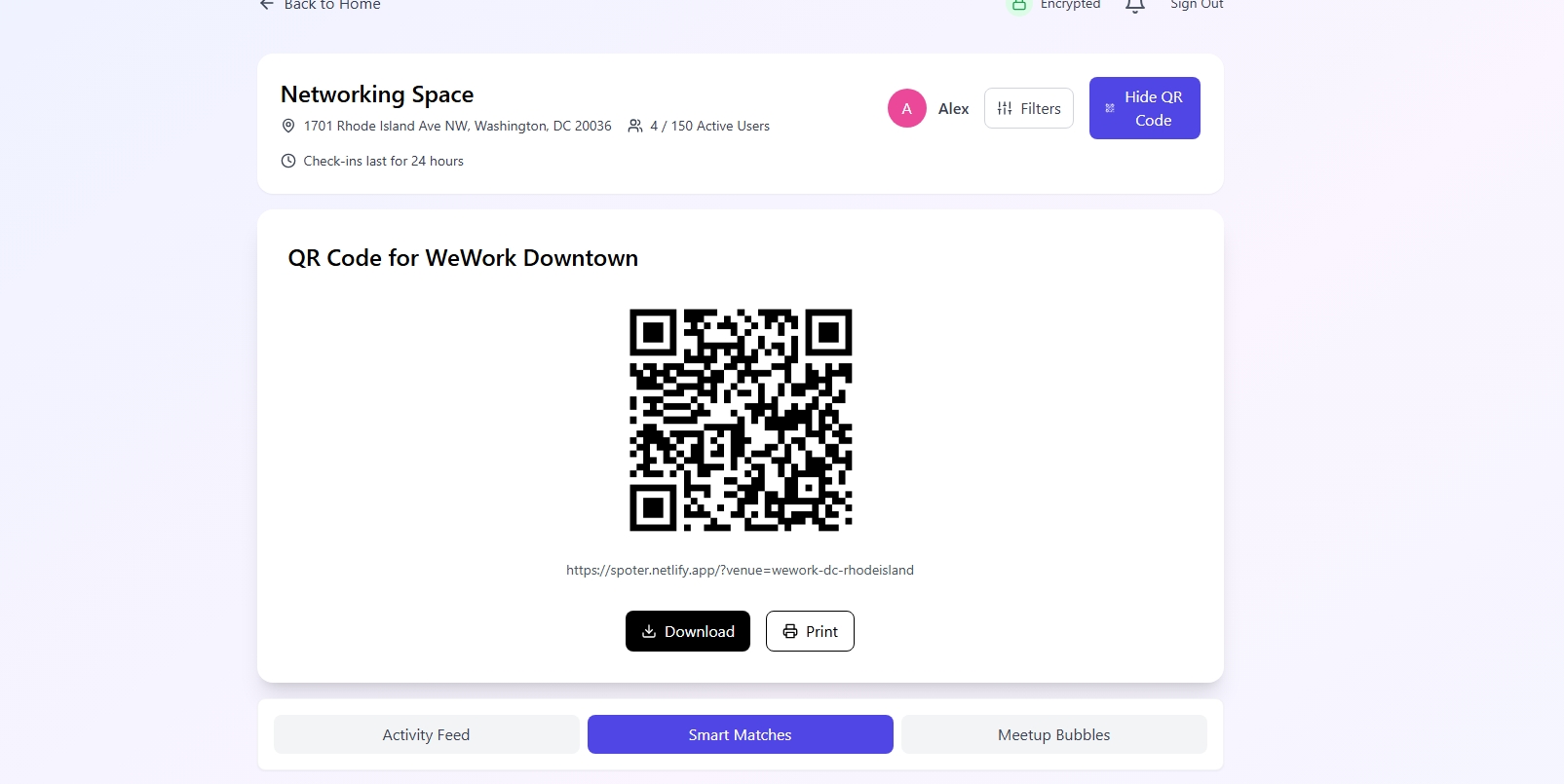Click the 4 / 150 Active Users text

point(710,126)
